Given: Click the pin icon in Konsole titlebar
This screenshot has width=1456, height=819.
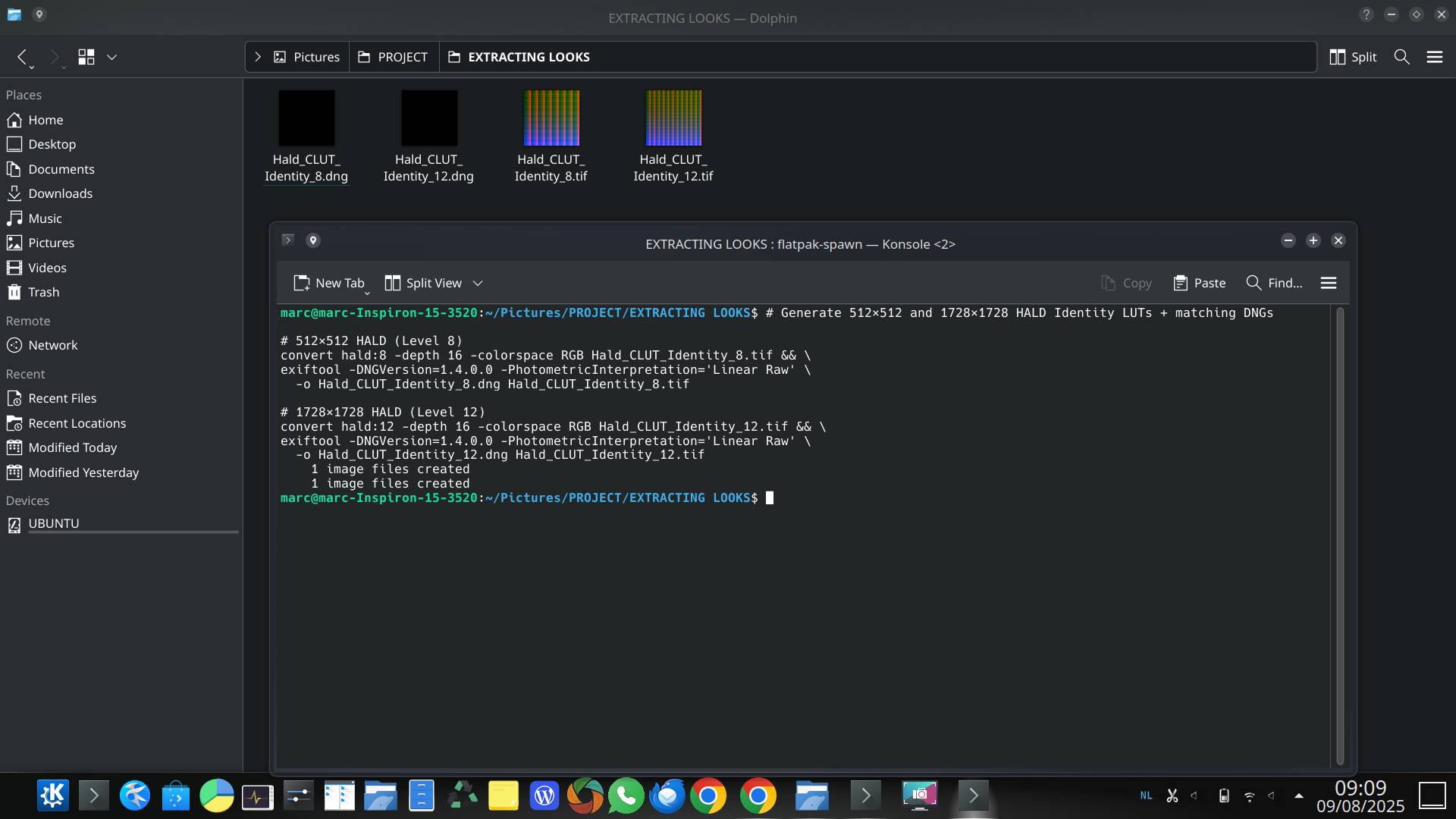Looking at the screenshot, I should coord(312,240).
